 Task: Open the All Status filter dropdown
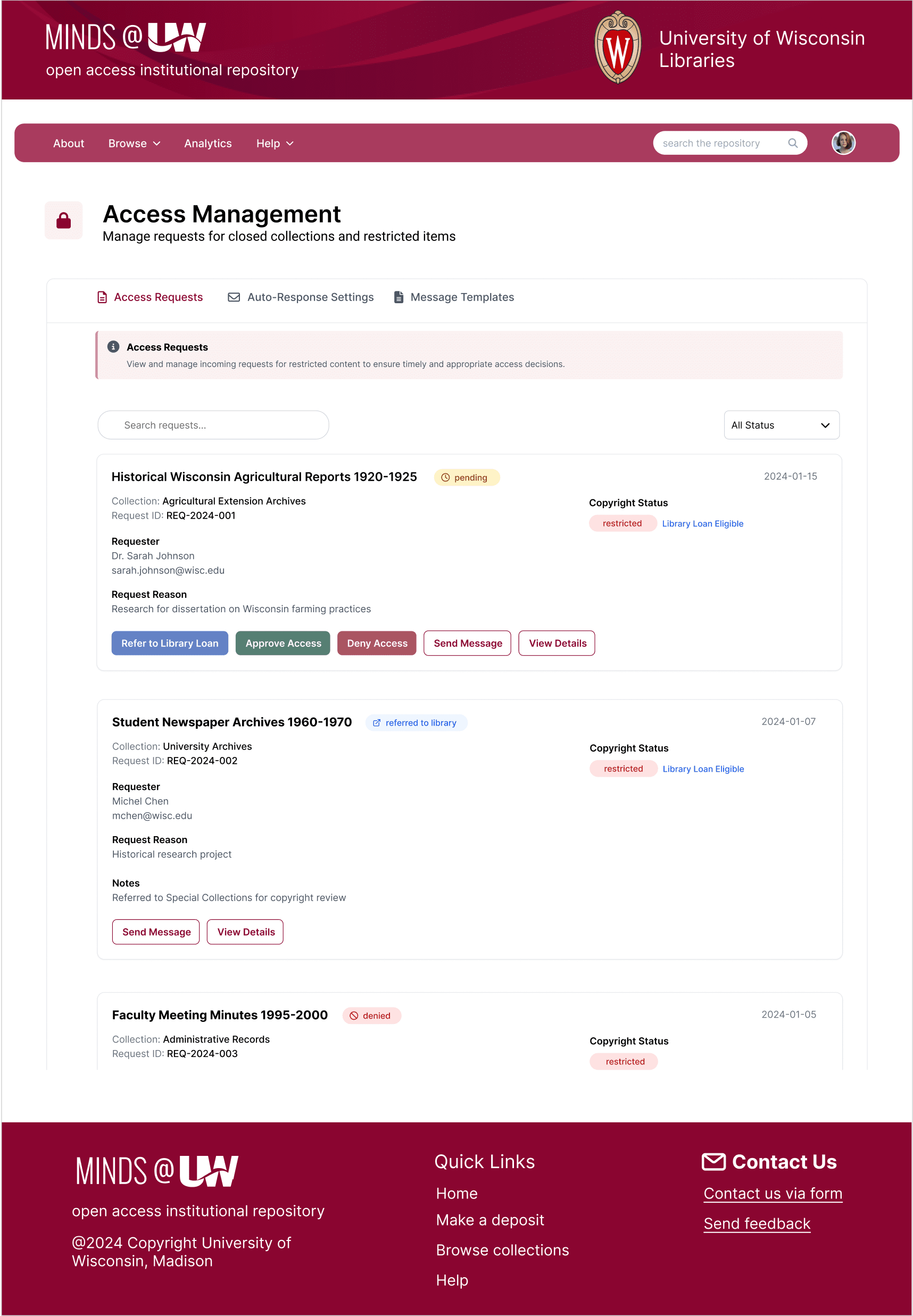[781, 425]
